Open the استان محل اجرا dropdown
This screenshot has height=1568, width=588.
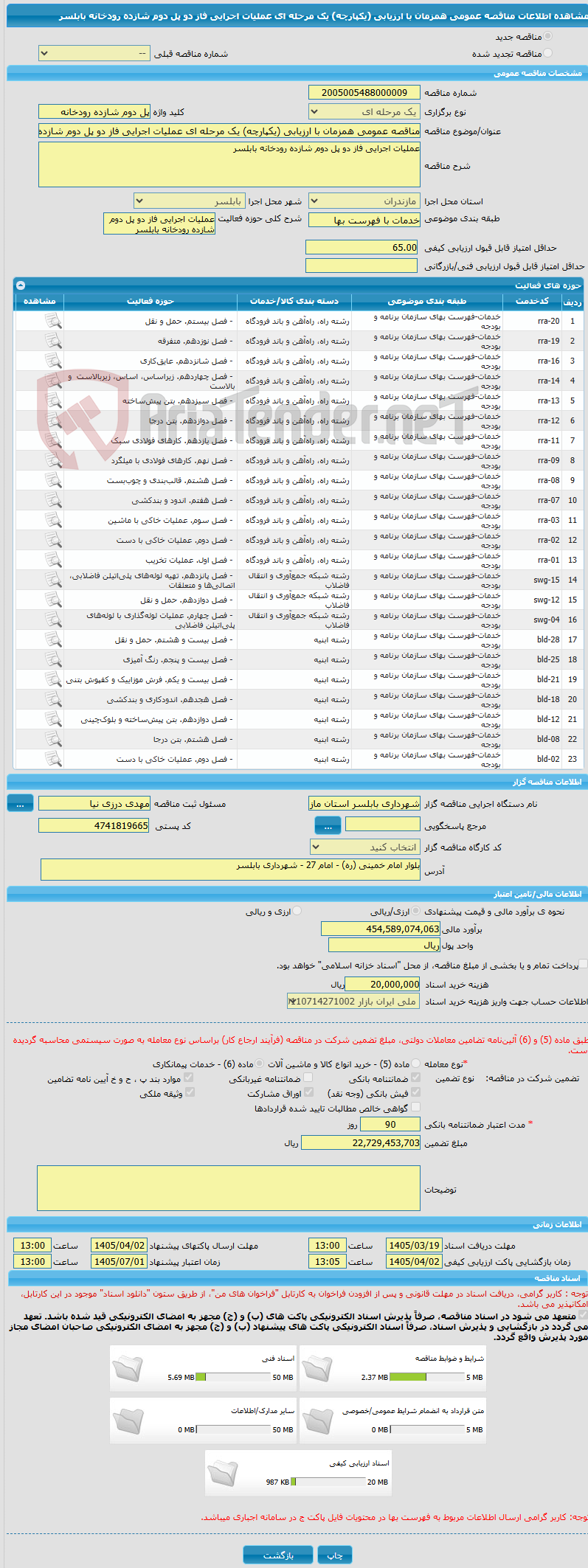(364, 201)
